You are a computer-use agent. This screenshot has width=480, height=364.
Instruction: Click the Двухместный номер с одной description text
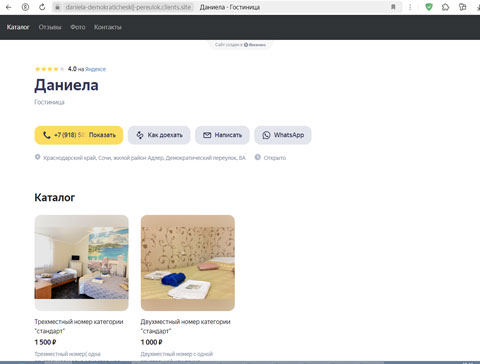177,354
